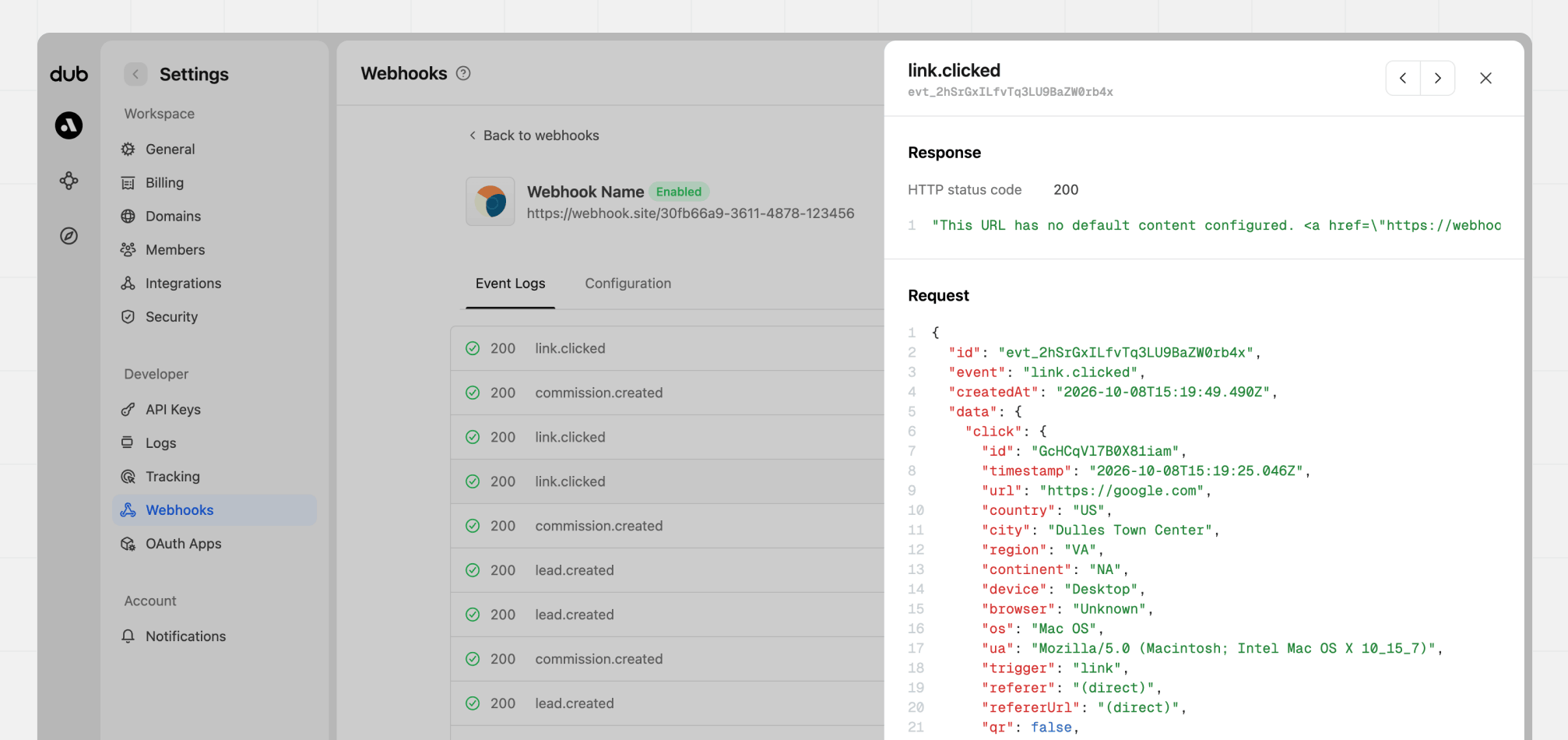Click the "createdAt" line in request JSON
The image size is (1568, 740).
point(1113,392)
